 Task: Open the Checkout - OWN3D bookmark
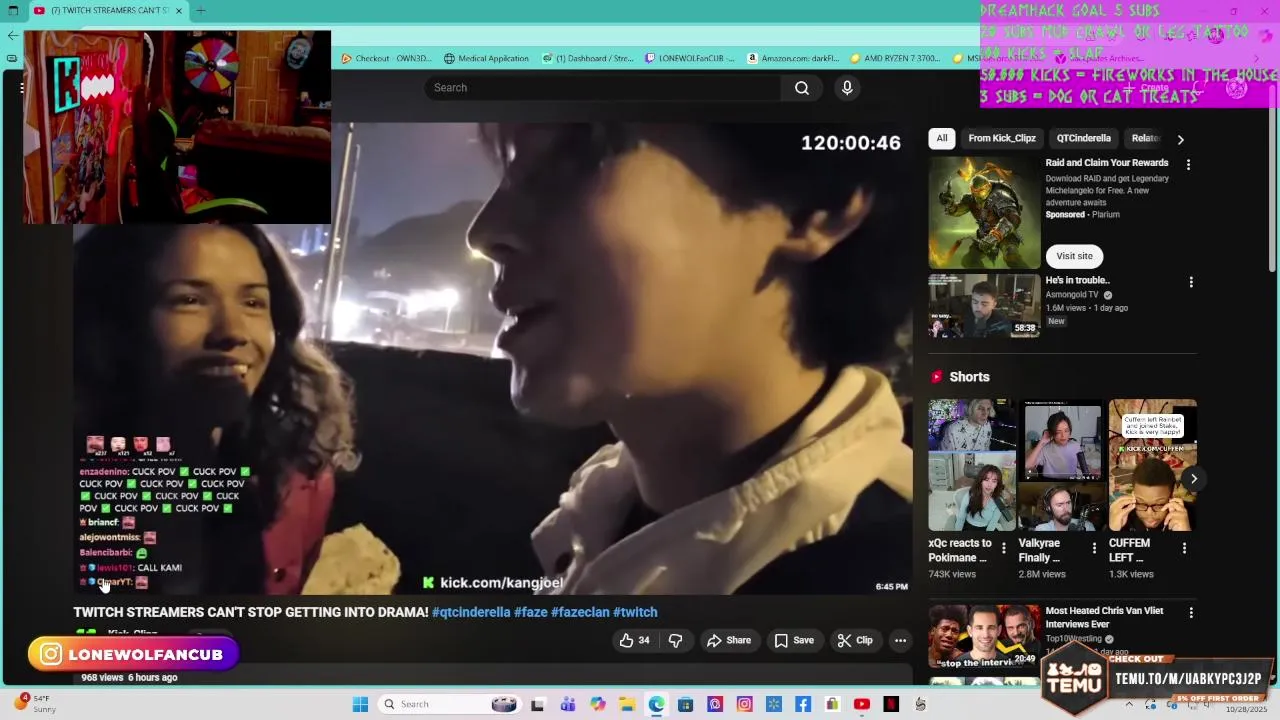coord(387,58)
